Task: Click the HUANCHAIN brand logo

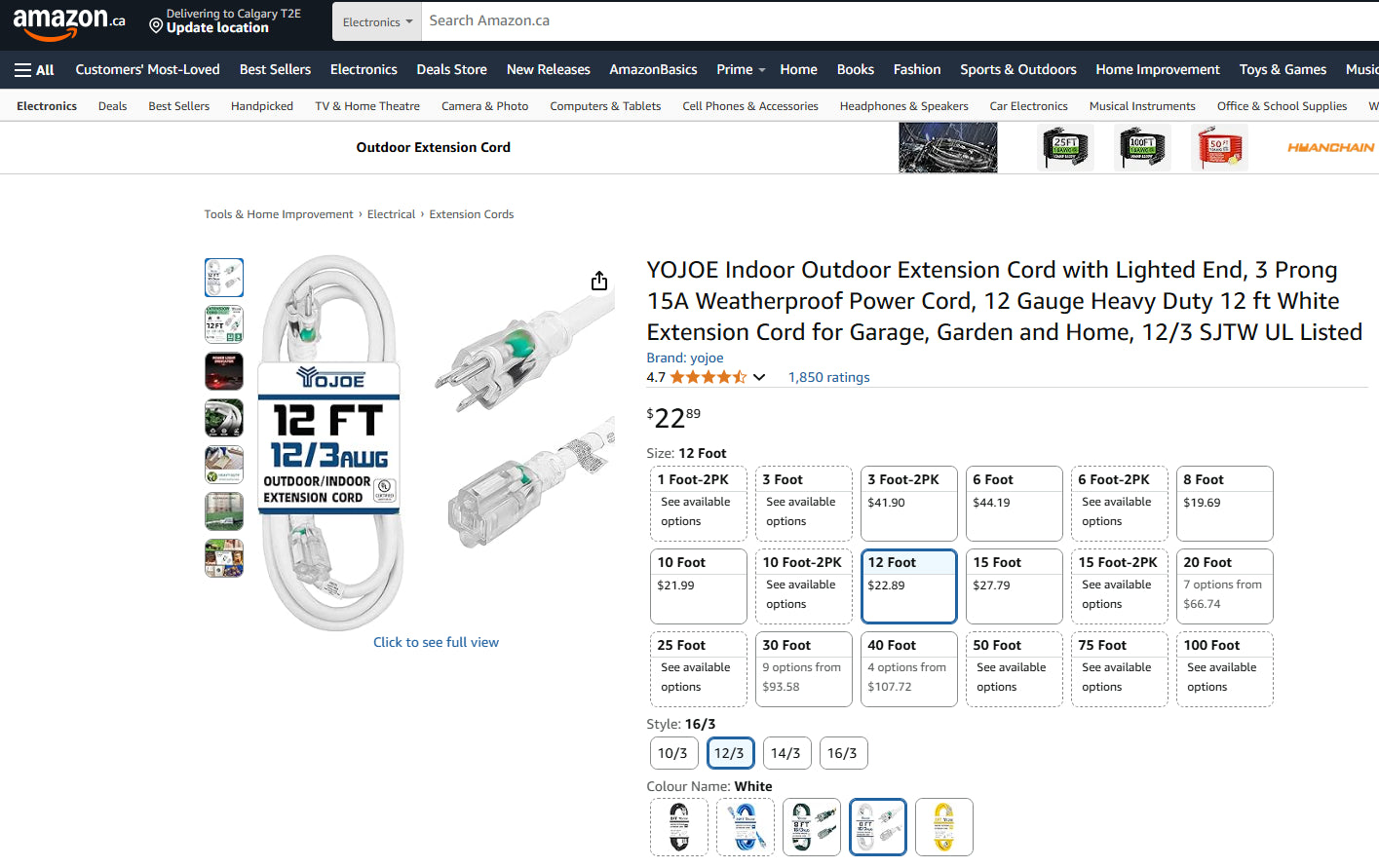Action: 1330,148
